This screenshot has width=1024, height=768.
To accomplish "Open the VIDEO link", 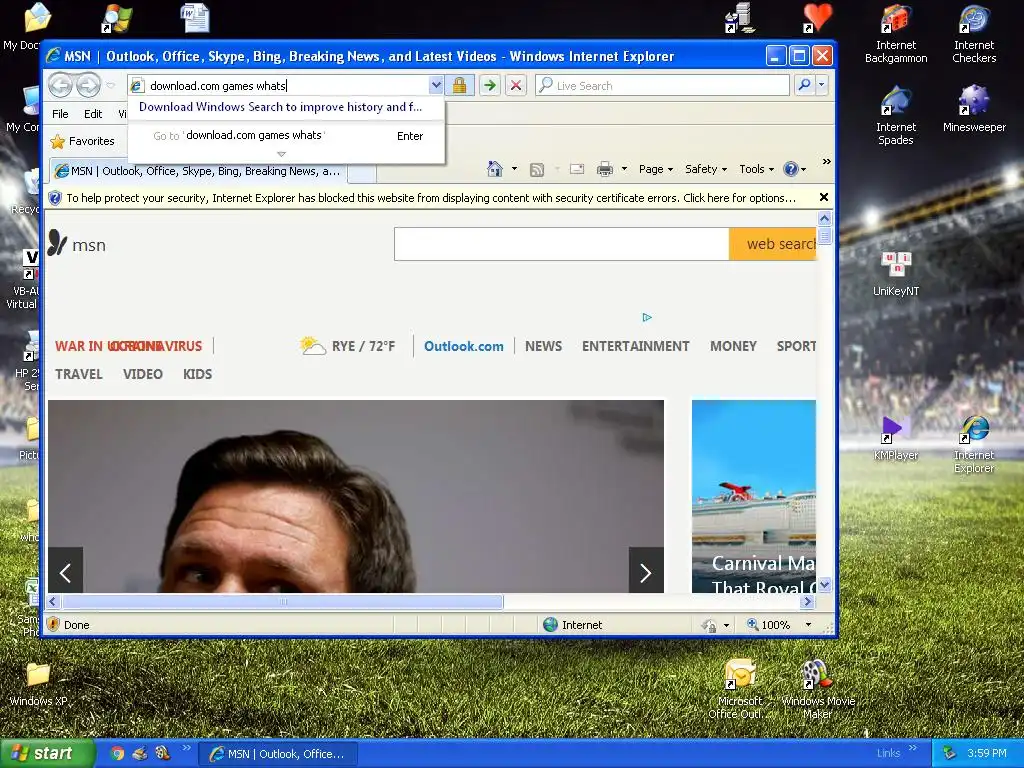I will [142, 374].
